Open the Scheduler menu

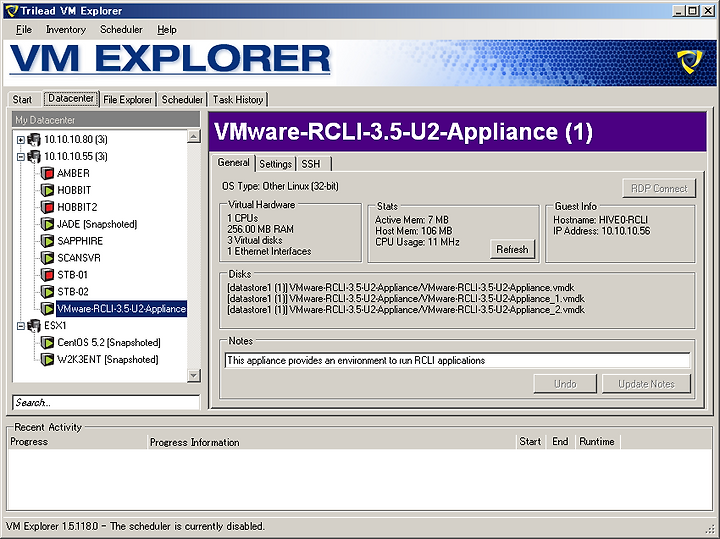(121, 30)
